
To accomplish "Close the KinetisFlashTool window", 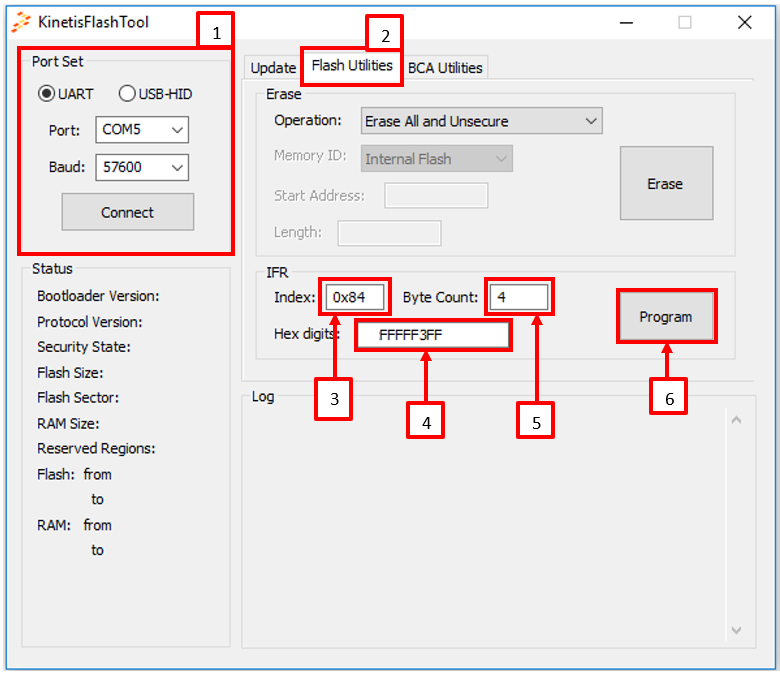I will [x=745, y=22].
